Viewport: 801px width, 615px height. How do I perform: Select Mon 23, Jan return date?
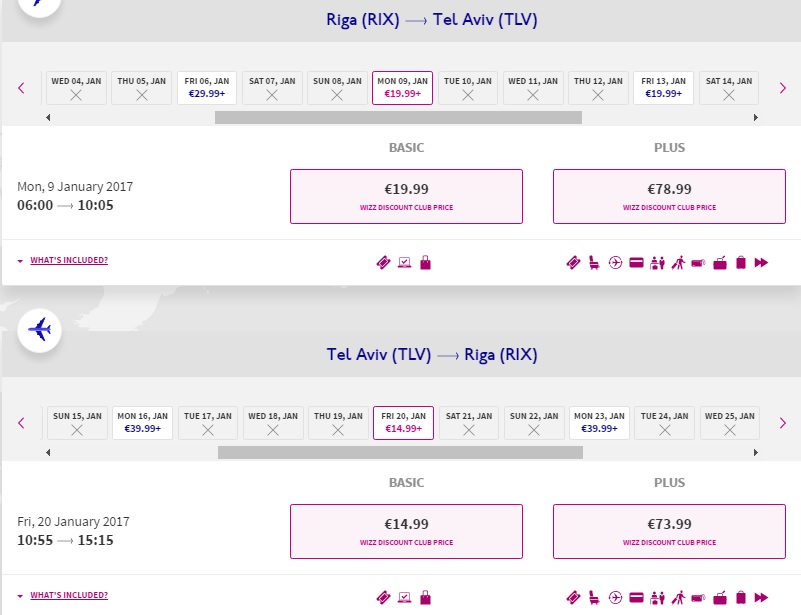(x=599, y=423)
